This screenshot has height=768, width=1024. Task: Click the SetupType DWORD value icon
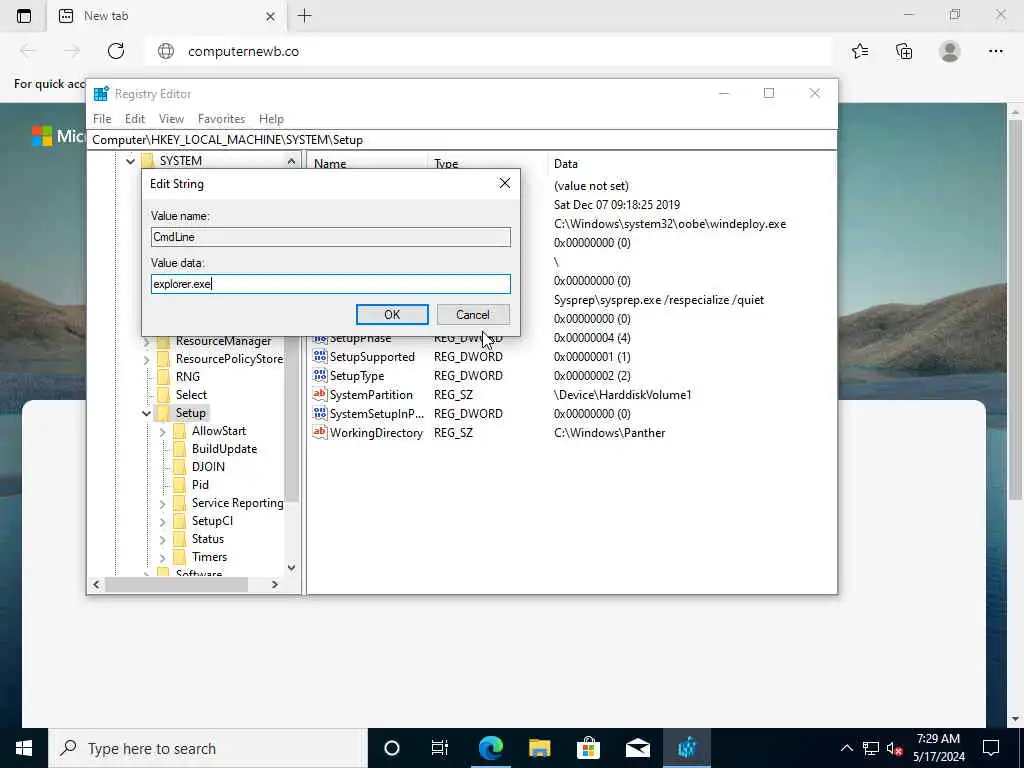point(320,376)
